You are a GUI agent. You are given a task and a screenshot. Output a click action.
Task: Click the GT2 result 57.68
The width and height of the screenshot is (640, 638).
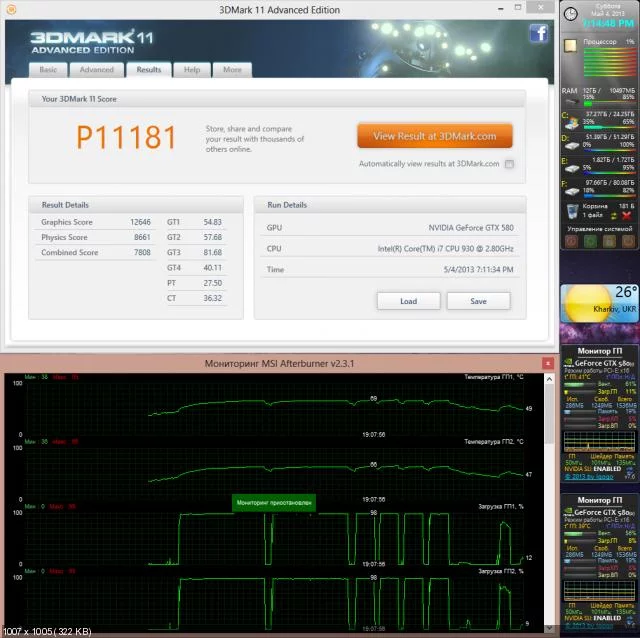click(x=213, y=237)
